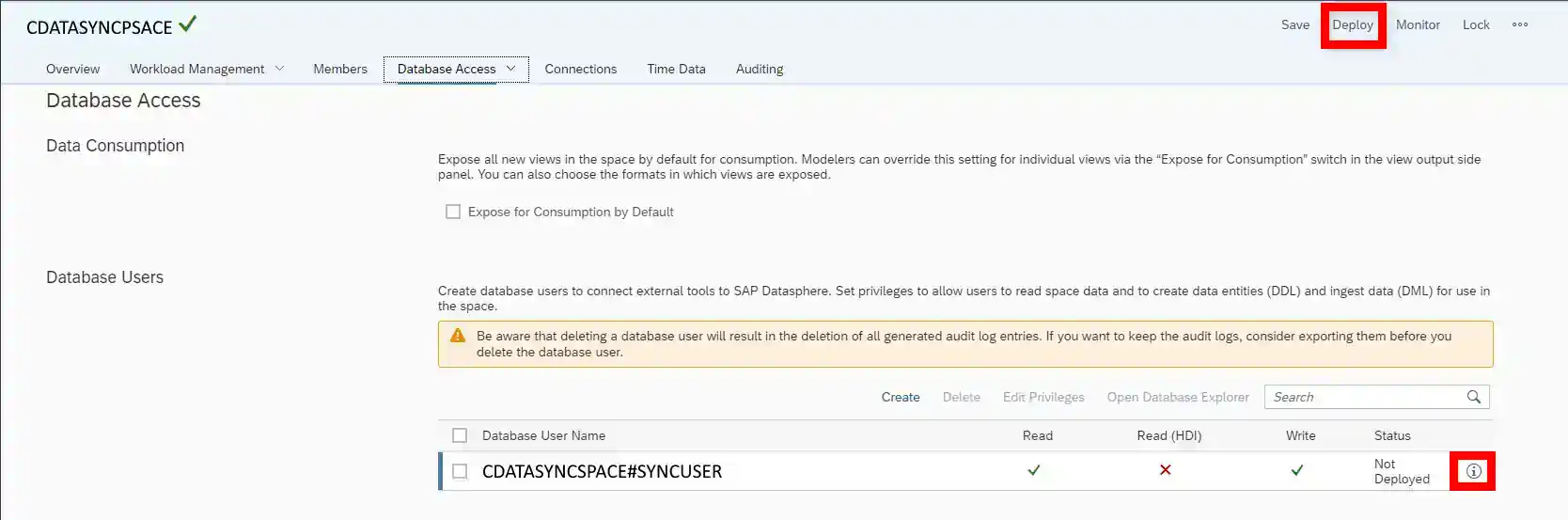Click the green Write checkmark for SYNCUSER
1568x520 pixels.
1296,470
